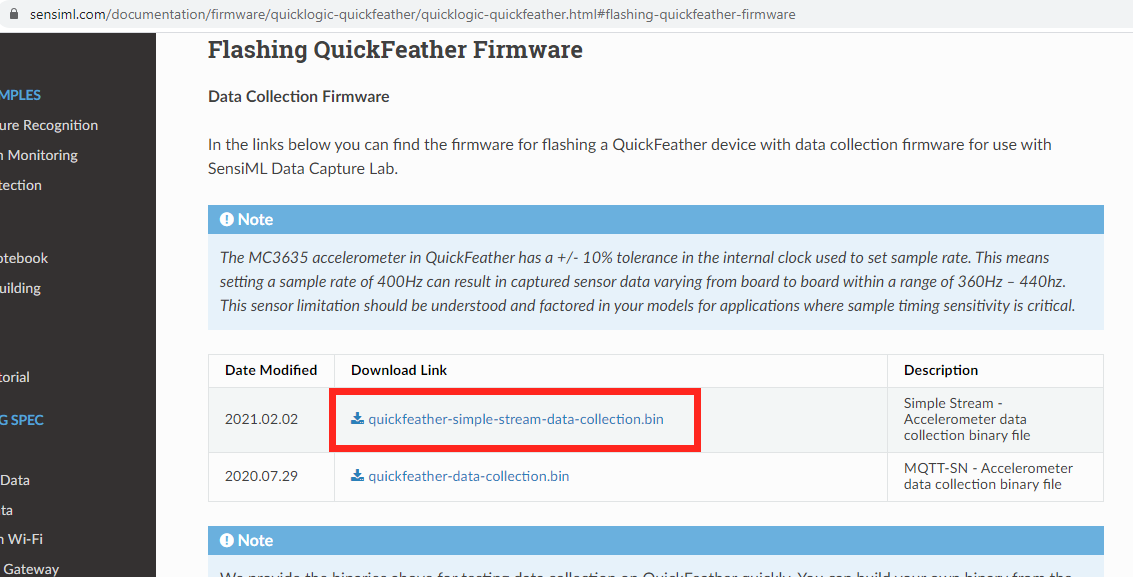Select the Building sidebar item
1133x577 pixels.
[20, 288]
